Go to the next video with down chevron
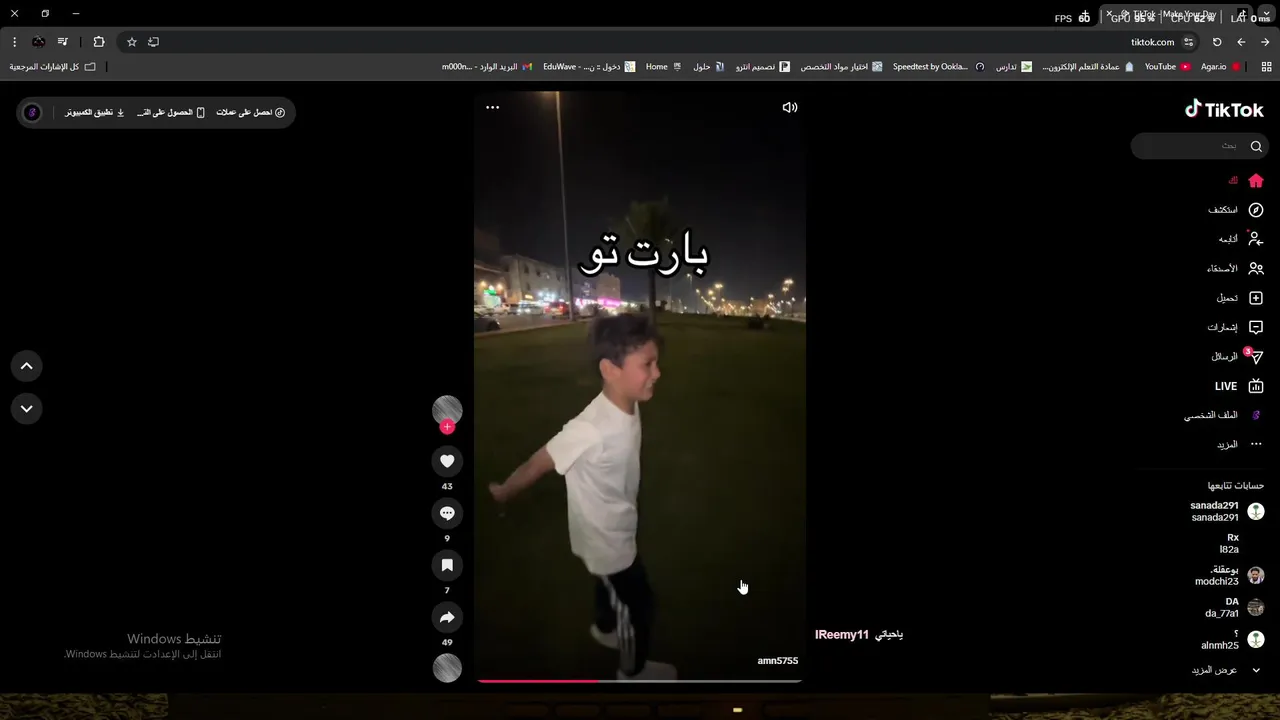This screenshot has width=1280, height=720. 27,408
